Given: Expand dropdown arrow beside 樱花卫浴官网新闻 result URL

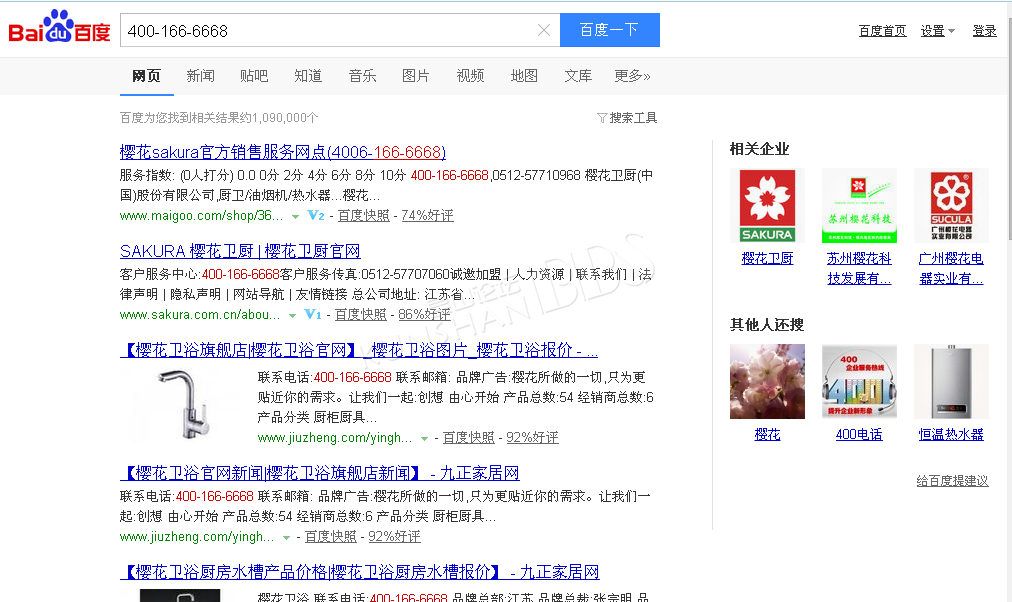Looking at the screenshot, I should [x=286, y=537].
